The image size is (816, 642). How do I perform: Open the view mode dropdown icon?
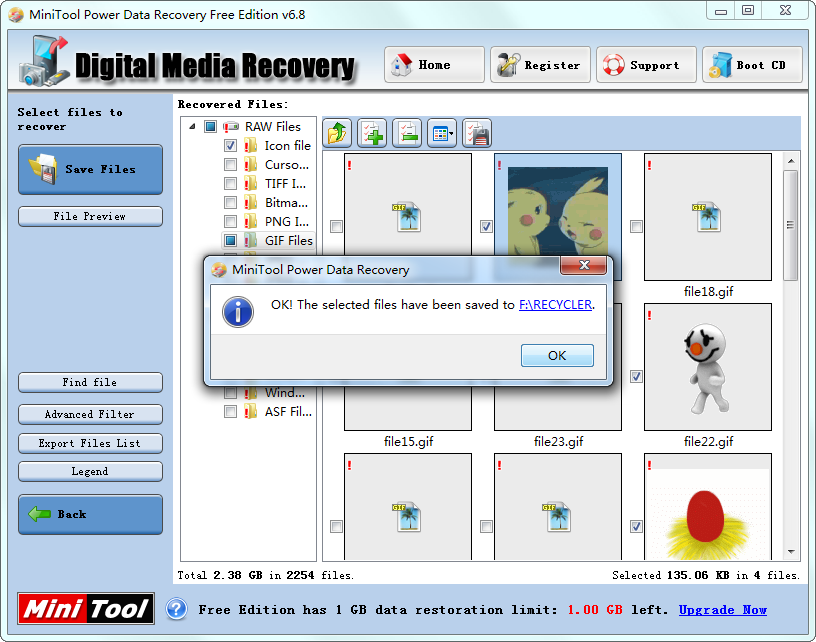(x=442, y=133)
